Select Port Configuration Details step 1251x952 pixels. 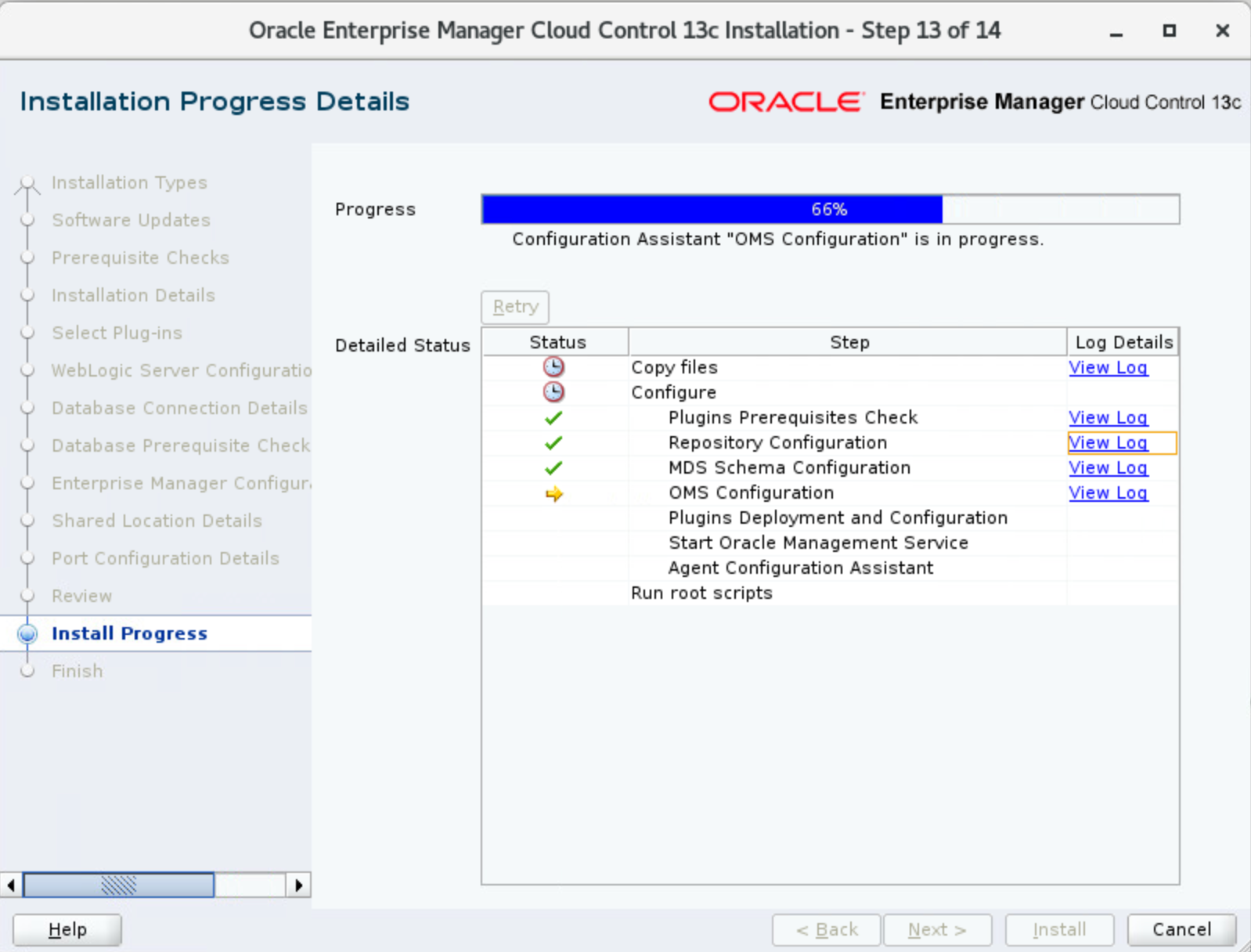pos(165,558)
